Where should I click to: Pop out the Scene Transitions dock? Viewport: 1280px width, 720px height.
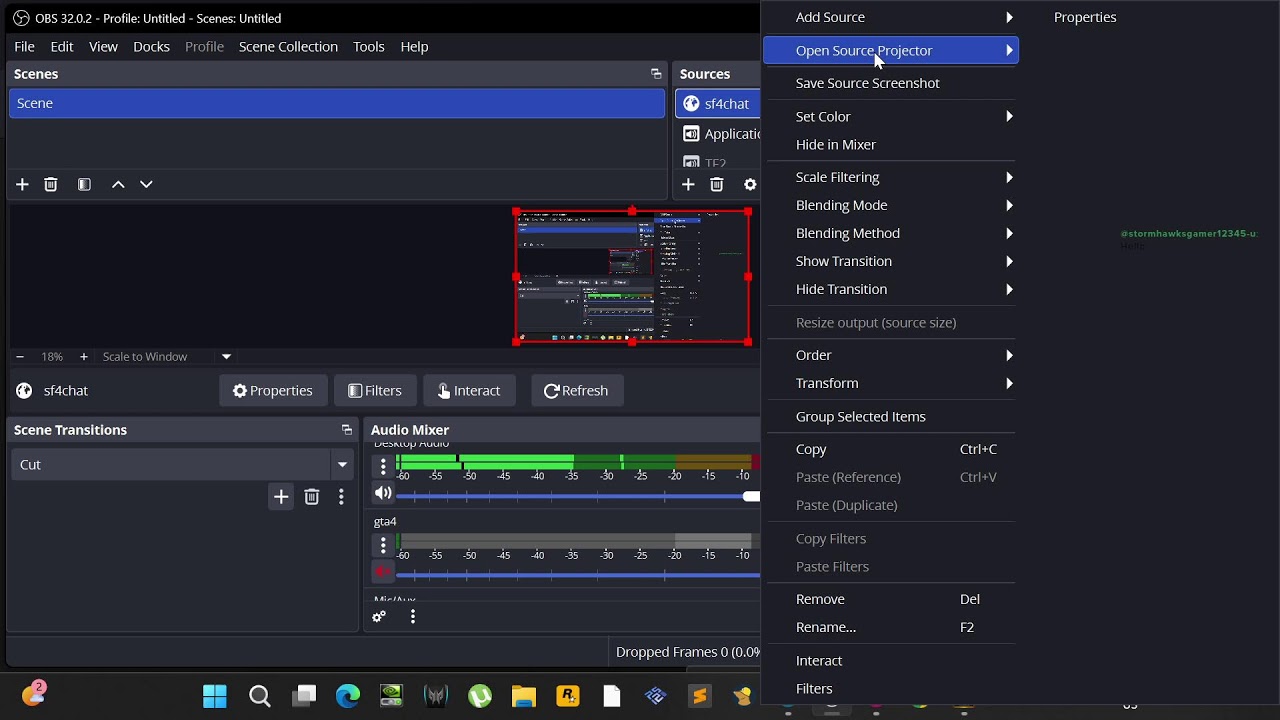[347, 430]
